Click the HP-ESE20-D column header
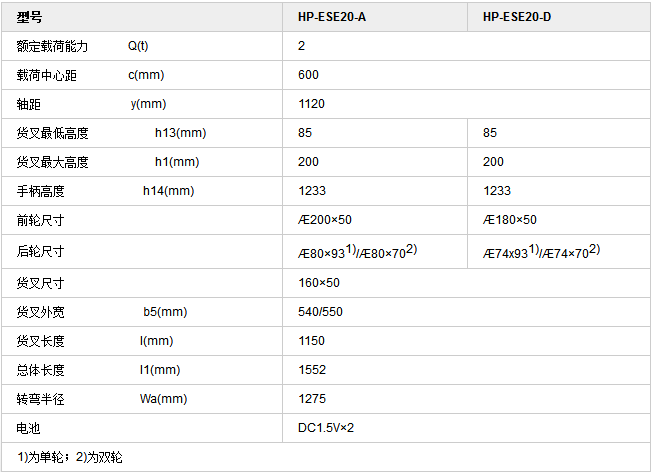651x472 pixels. (x=516, y=18)
